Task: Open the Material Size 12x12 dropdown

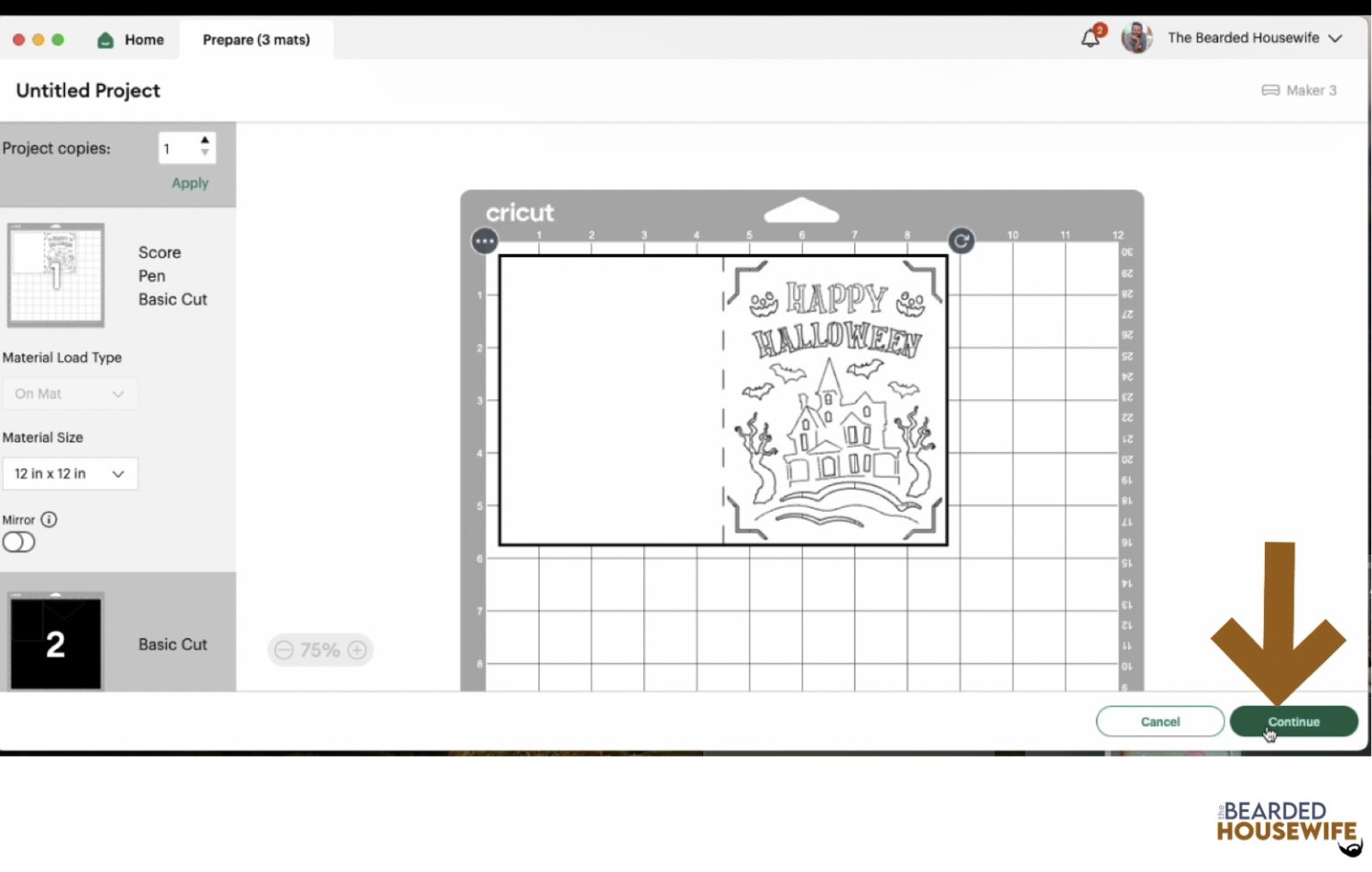Action: (70, 474)
